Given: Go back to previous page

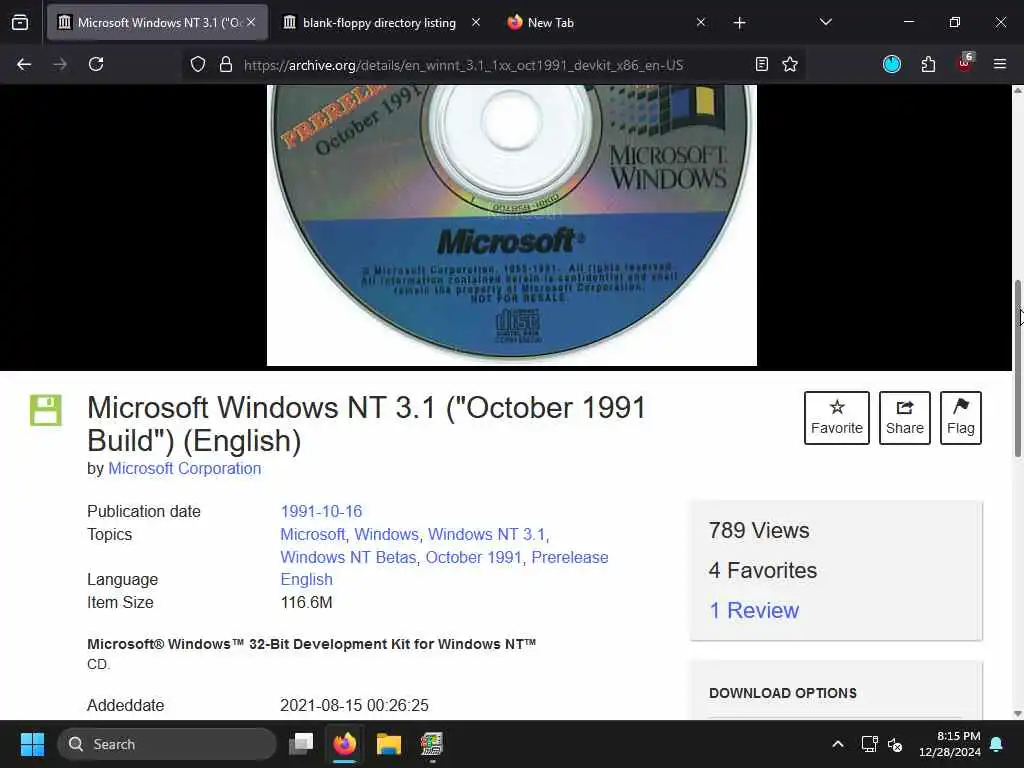Looking at the screenshot, I should point(24,64).
